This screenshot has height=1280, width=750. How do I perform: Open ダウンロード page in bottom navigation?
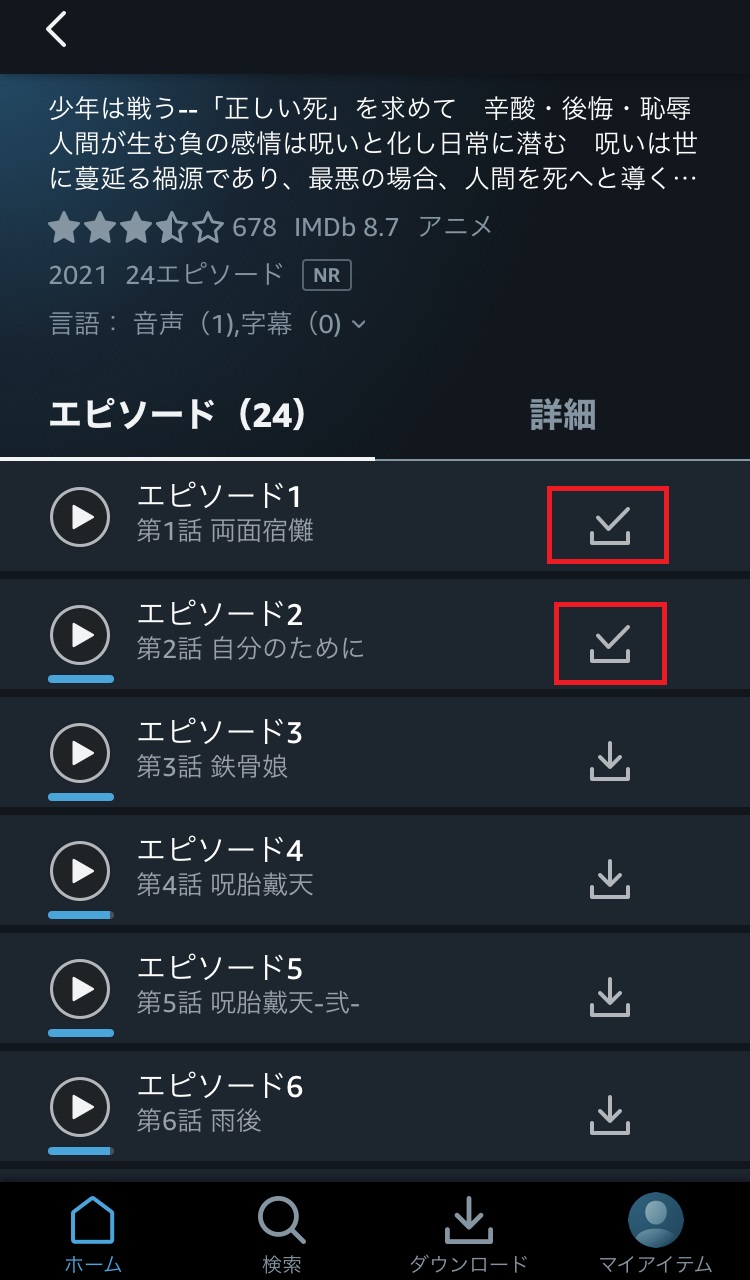[468, 1234]
